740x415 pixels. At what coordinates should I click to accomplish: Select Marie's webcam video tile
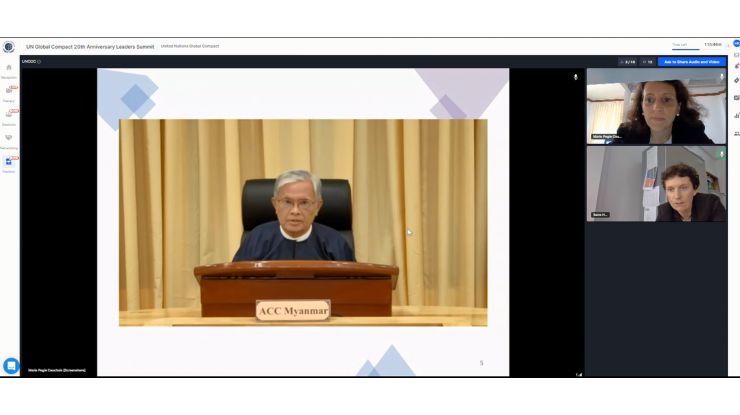pyautogui.click(x=656, y=106)
